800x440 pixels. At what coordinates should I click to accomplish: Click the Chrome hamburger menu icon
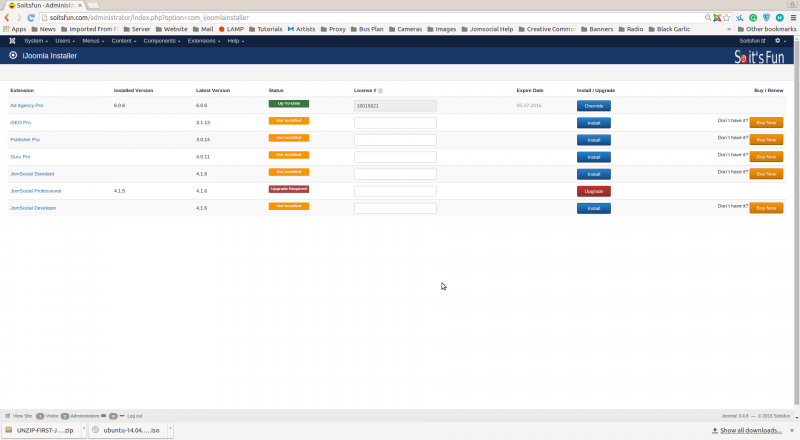[x=792, y=17]
